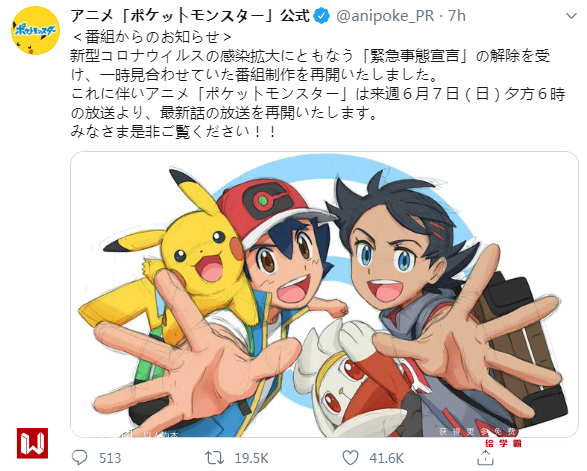Open the account name アニメ「ポケットモンスター」公式
Screen dimensions: 587x471
[x=190, y=16]
